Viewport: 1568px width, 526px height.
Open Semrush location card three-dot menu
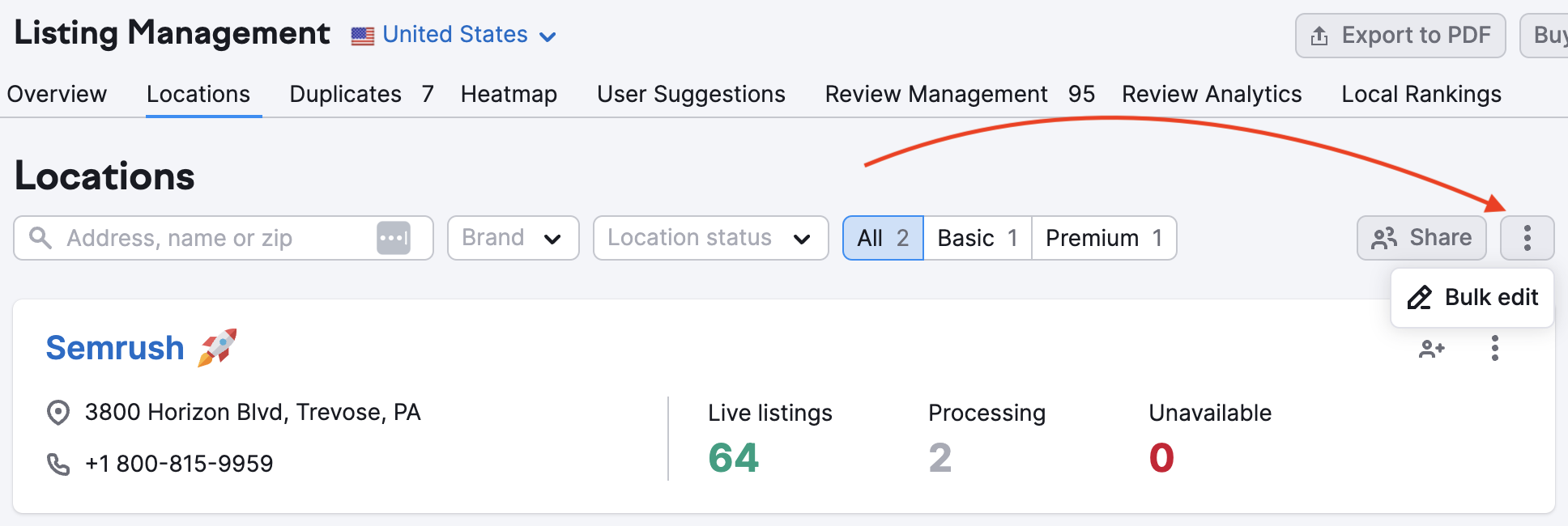(1495, 349)
